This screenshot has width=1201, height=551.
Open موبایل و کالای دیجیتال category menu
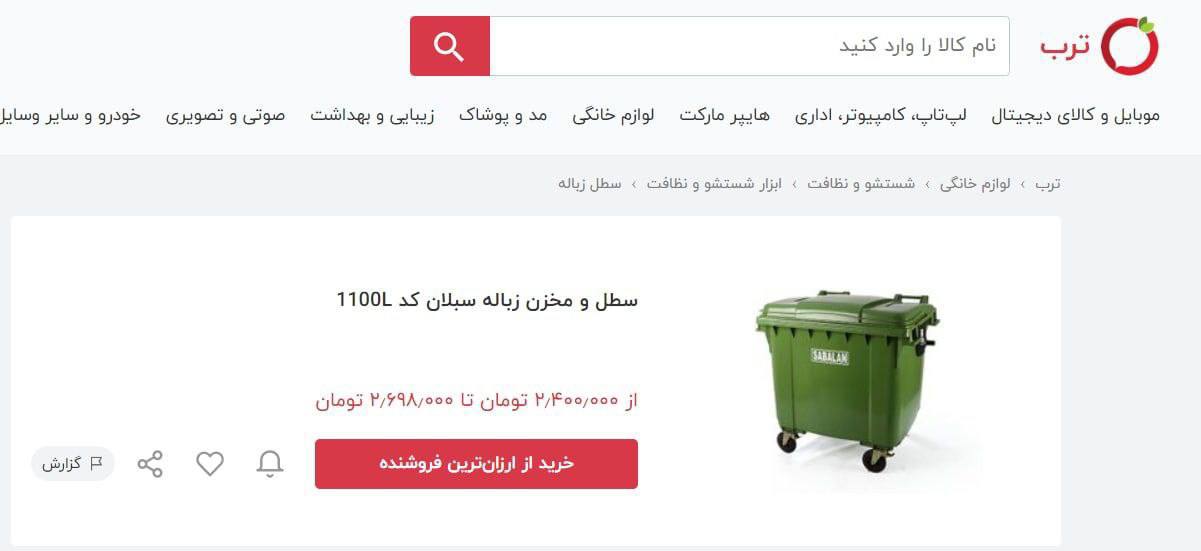[x=1076, y=115]
